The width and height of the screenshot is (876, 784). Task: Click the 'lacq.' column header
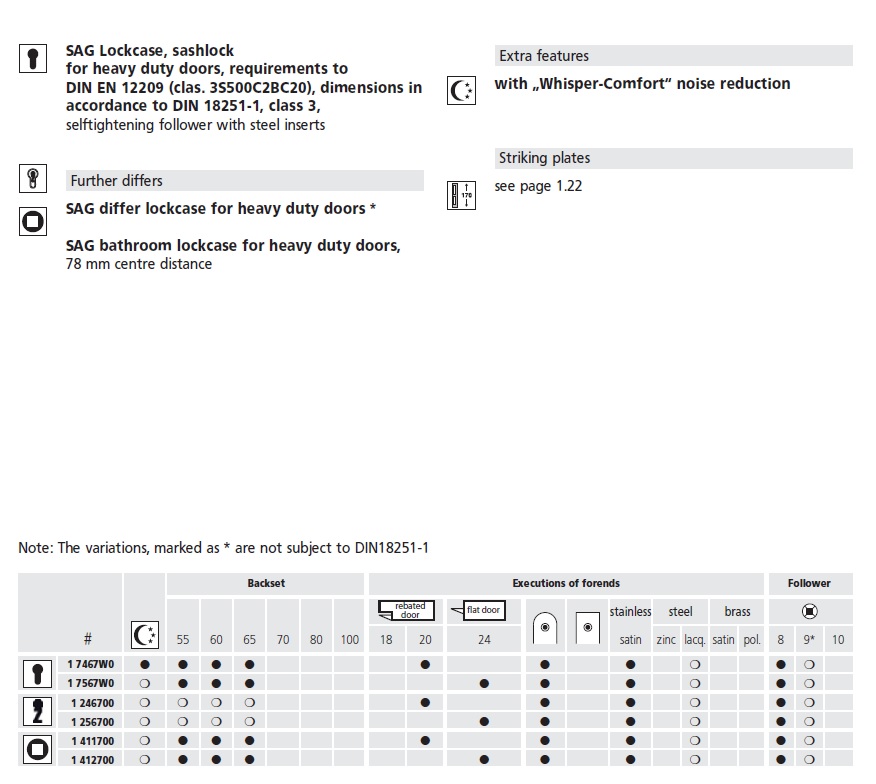[694, 640]
